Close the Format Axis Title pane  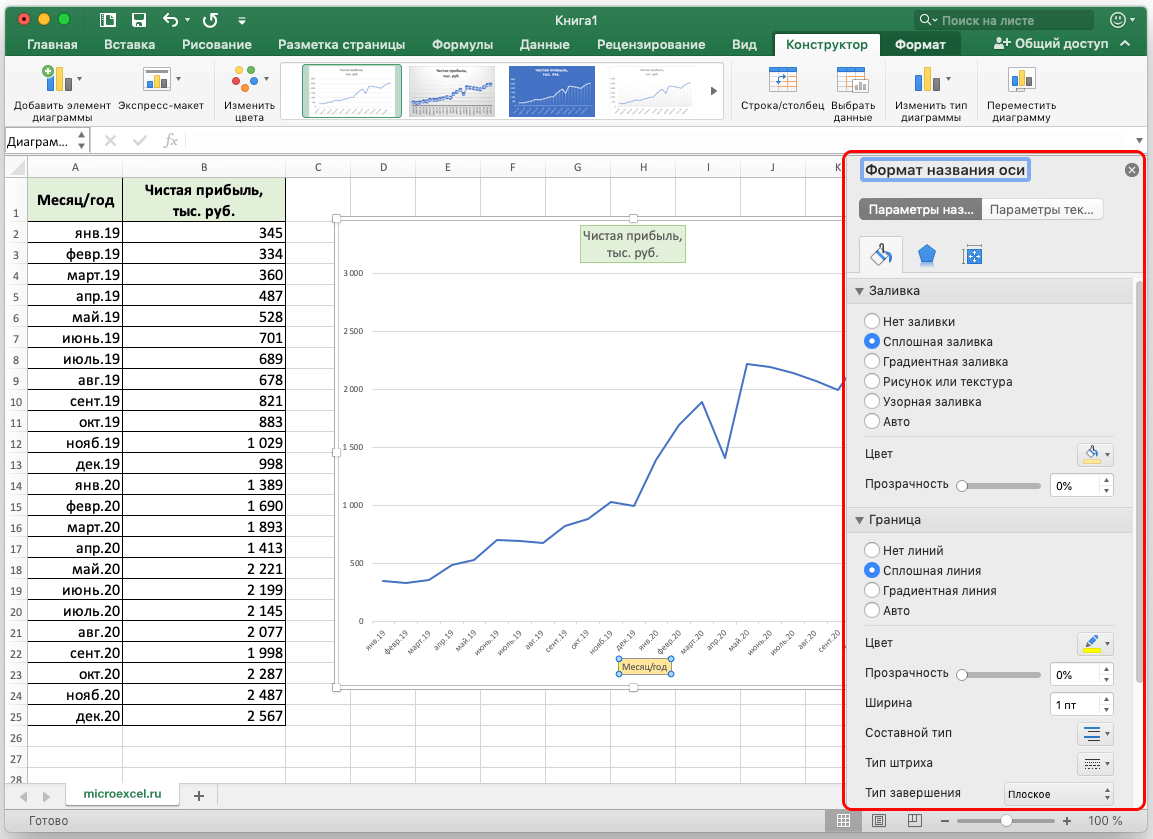[1132, 170]
